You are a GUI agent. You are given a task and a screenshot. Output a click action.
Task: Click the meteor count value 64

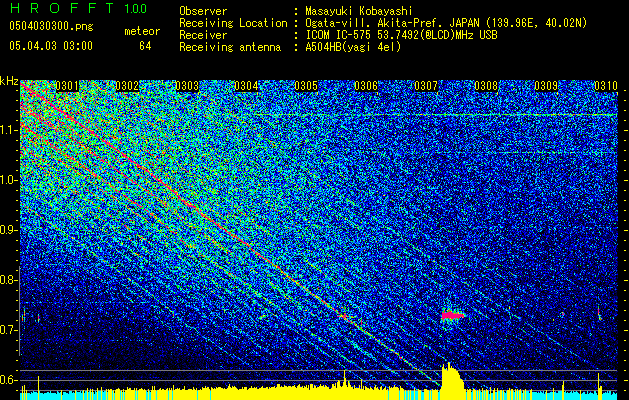click(145, 46)
